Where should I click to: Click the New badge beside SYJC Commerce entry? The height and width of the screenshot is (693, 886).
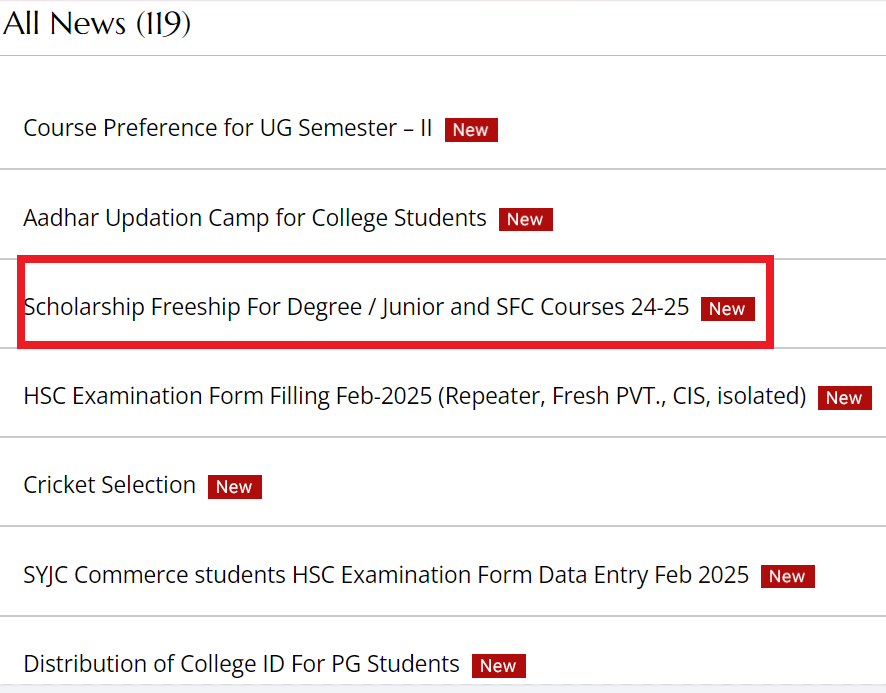787,576
